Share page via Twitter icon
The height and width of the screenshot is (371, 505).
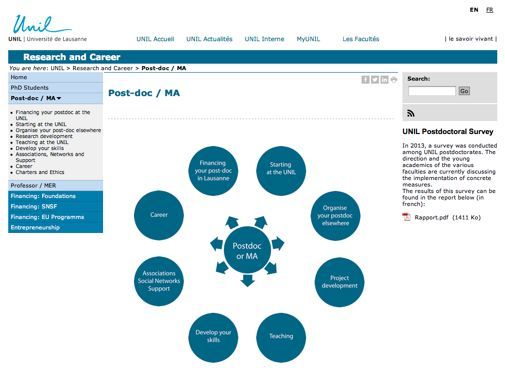tap(375, 80)
